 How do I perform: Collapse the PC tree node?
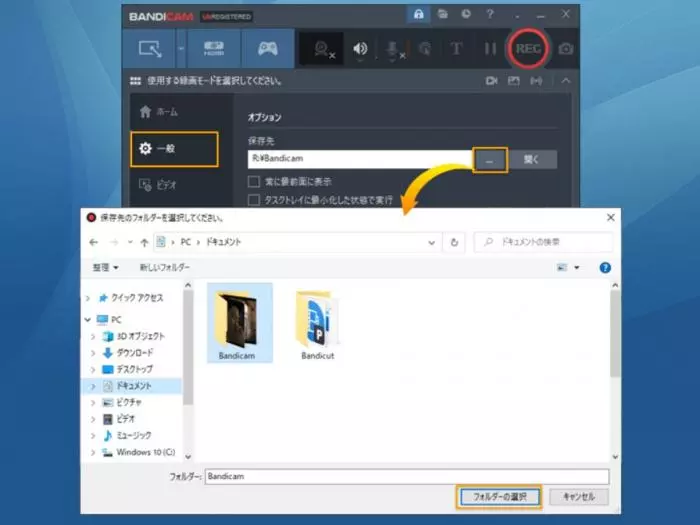coord(88,320)
